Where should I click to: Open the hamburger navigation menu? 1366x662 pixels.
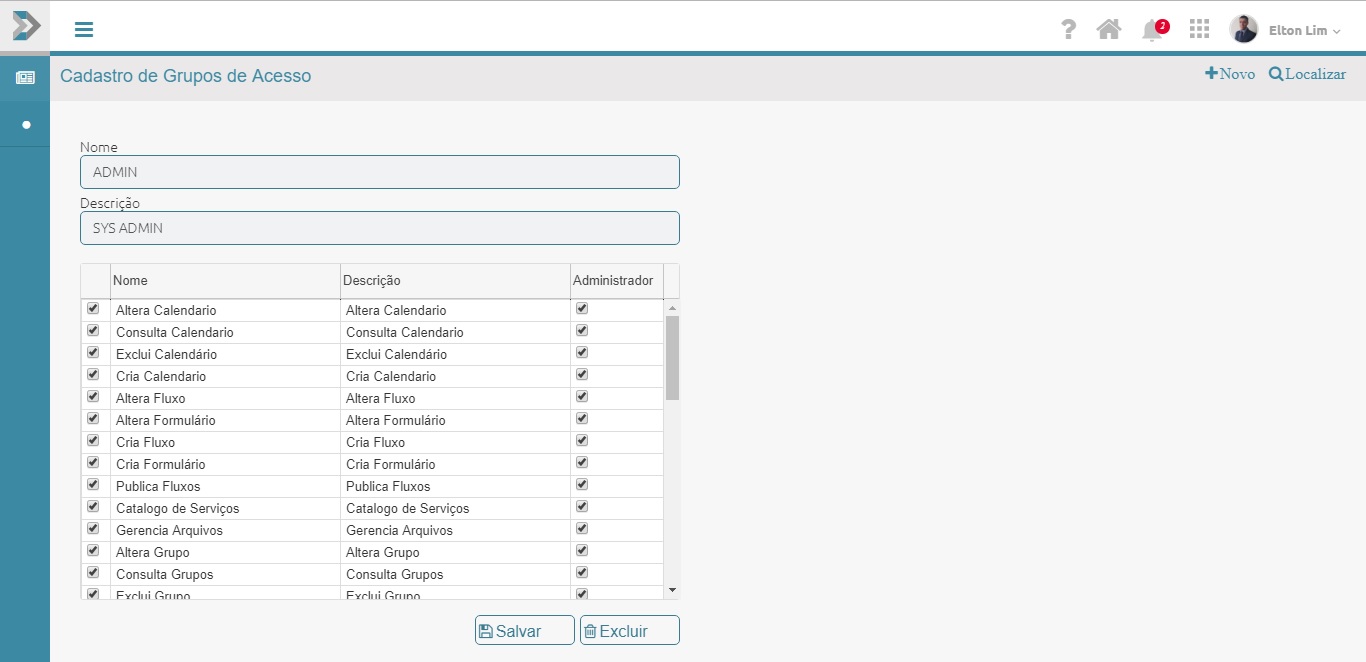point(84,29)
